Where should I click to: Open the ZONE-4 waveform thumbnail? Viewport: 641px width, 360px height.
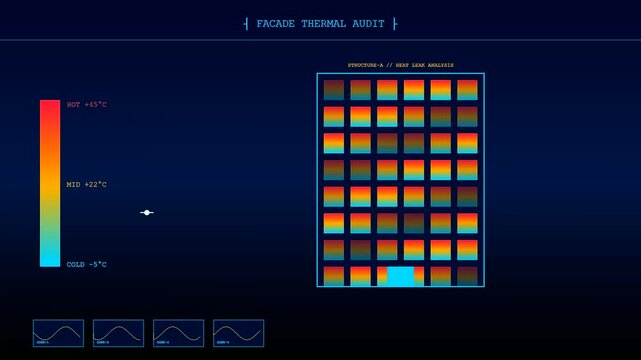point(239,333)
